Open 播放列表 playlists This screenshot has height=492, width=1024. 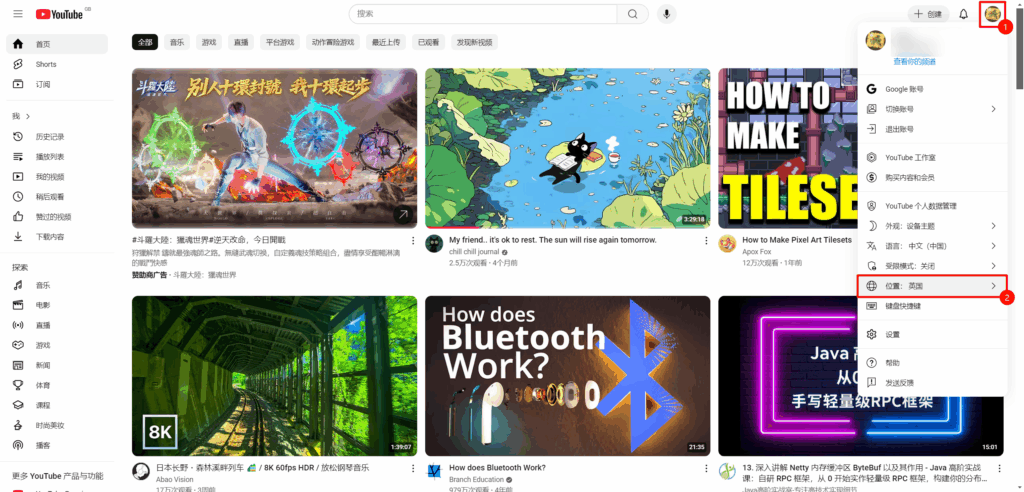[x=57, y=157]
